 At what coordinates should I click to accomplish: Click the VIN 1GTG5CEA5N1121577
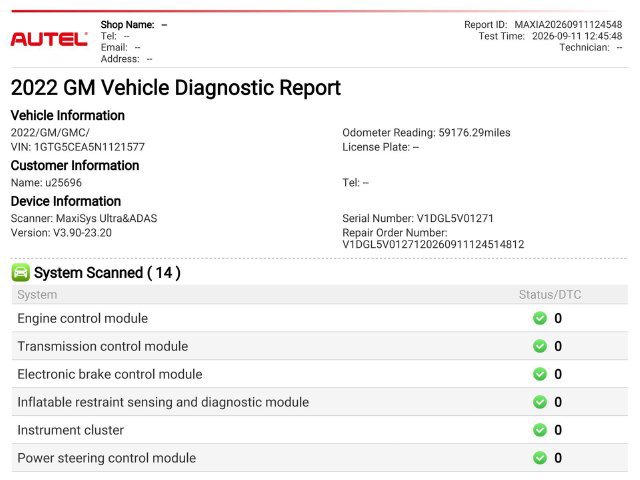tap(78, 147)
